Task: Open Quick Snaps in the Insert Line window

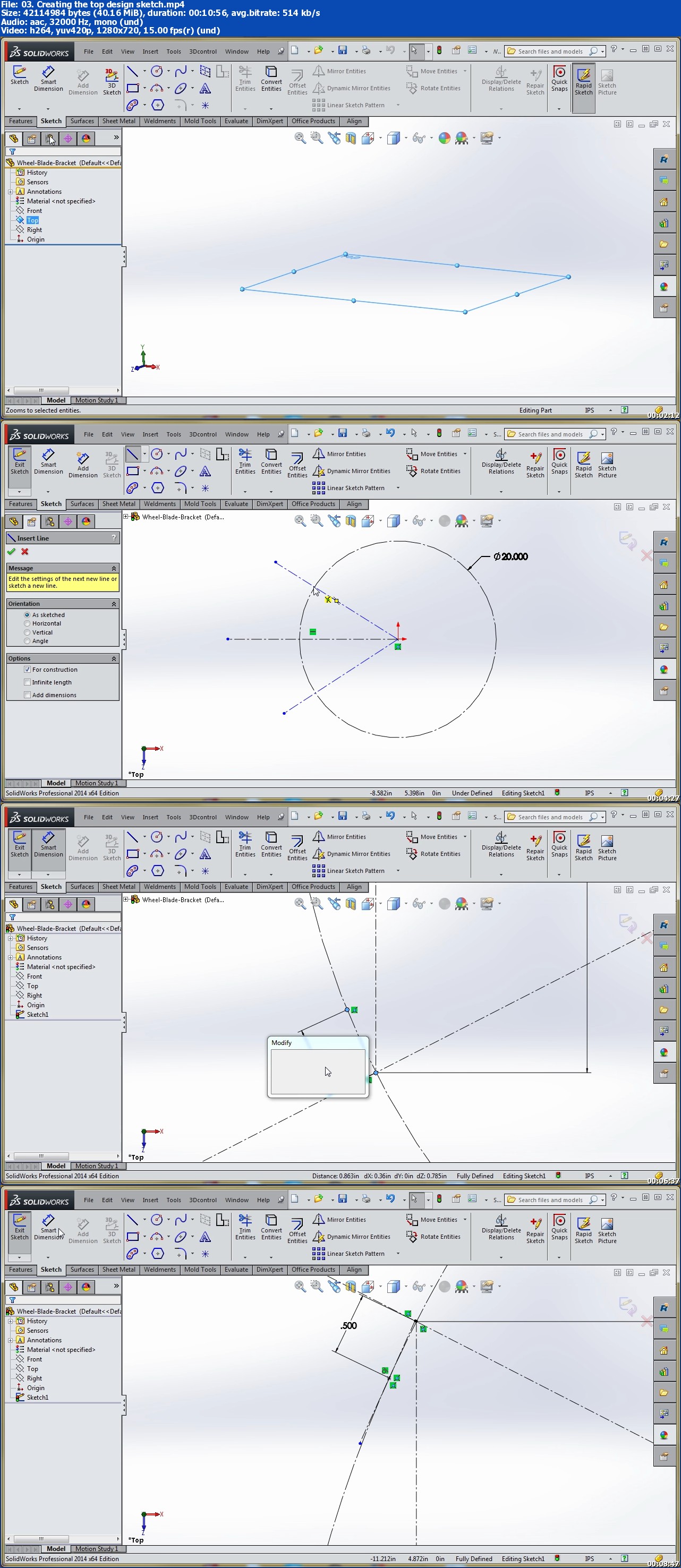Action: [559, 461]
